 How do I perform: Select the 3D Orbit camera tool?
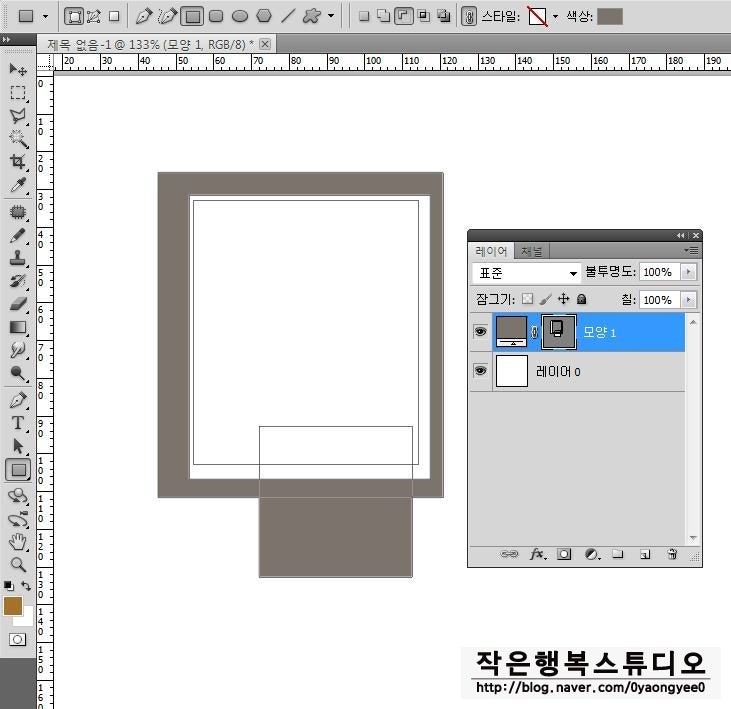[18, 519]
